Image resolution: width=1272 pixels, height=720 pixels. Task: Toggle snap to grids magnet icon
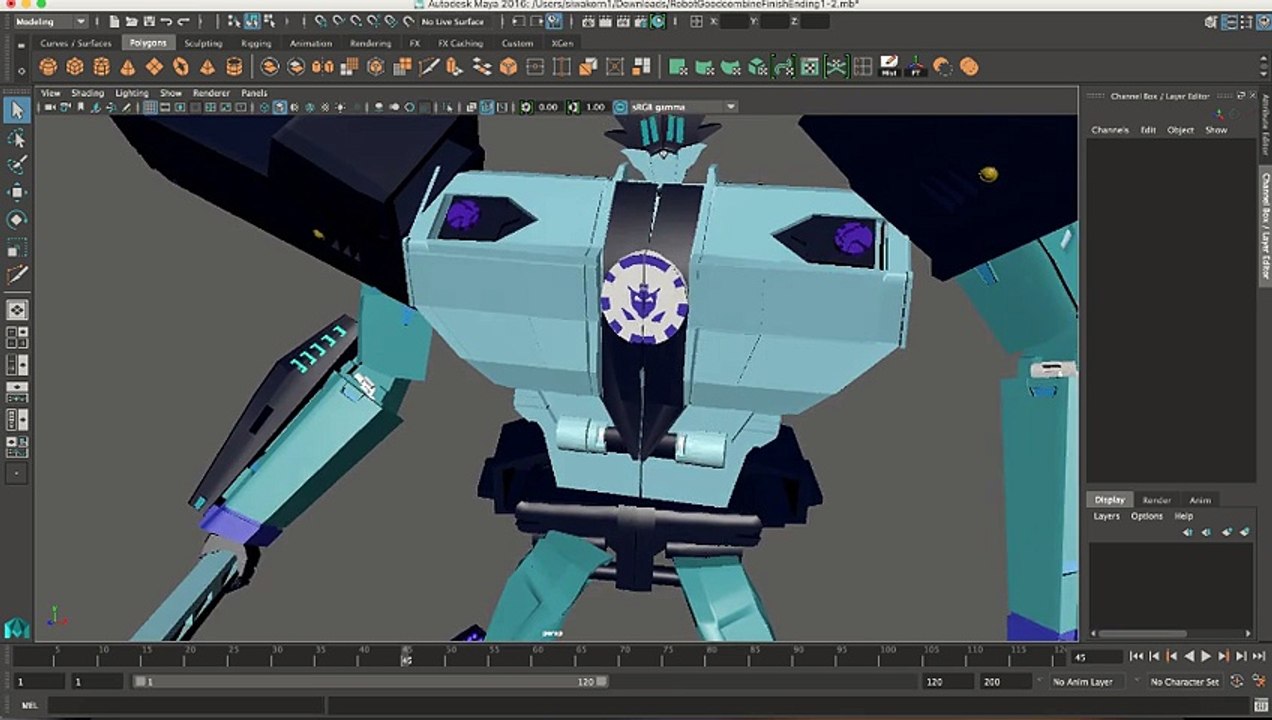(320, 21)
